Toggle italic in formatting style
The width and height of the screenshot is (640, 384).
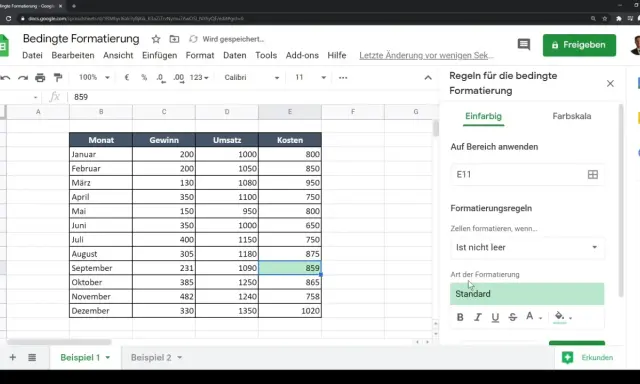point(478,317)
